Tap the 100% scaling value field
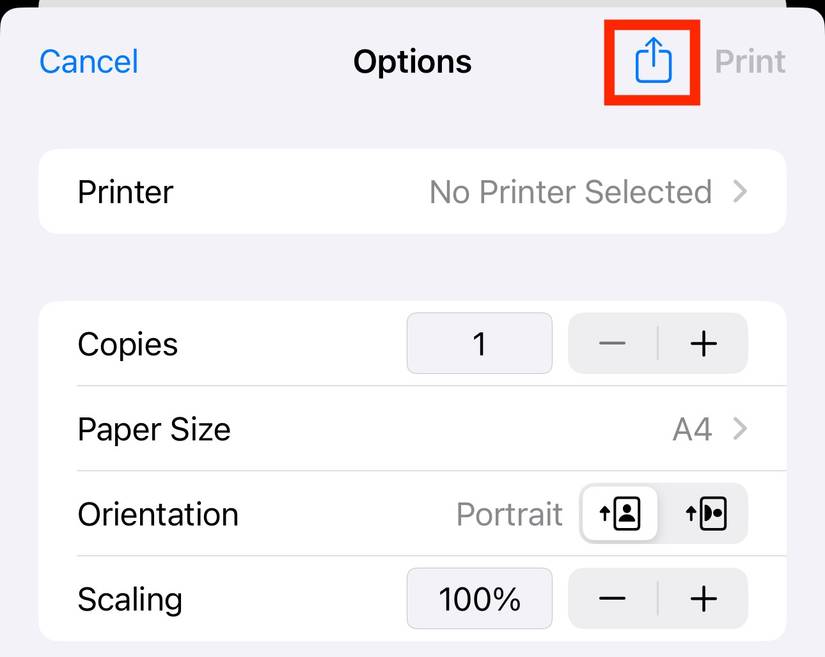The width and height of the screenshot is (825, 657). tap(479, 599)
